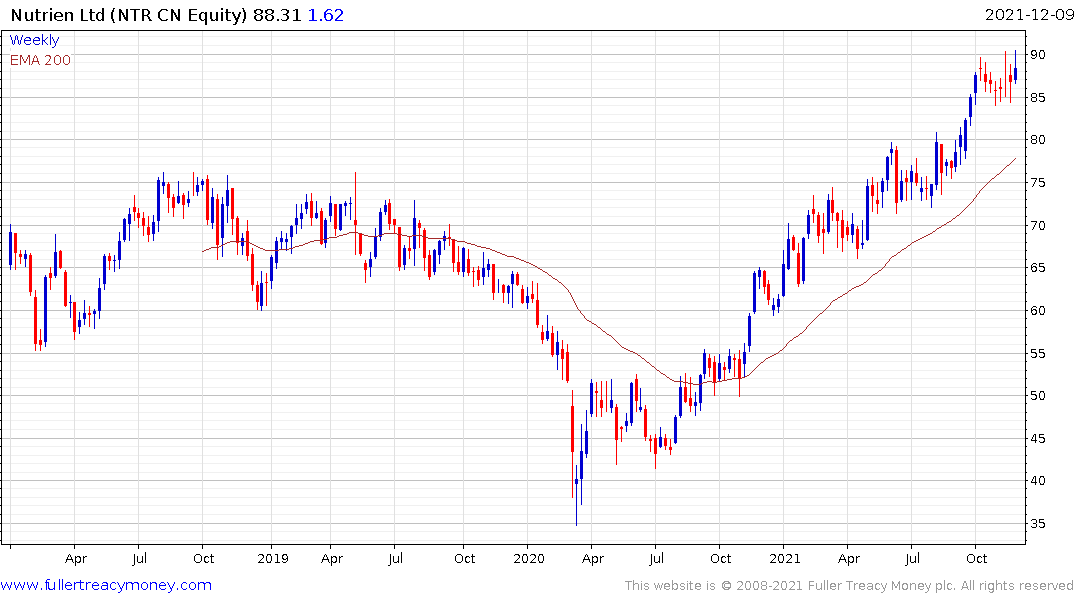
Task: Open the www.fullertreacymoney.com link
Action: click(106, 585)
